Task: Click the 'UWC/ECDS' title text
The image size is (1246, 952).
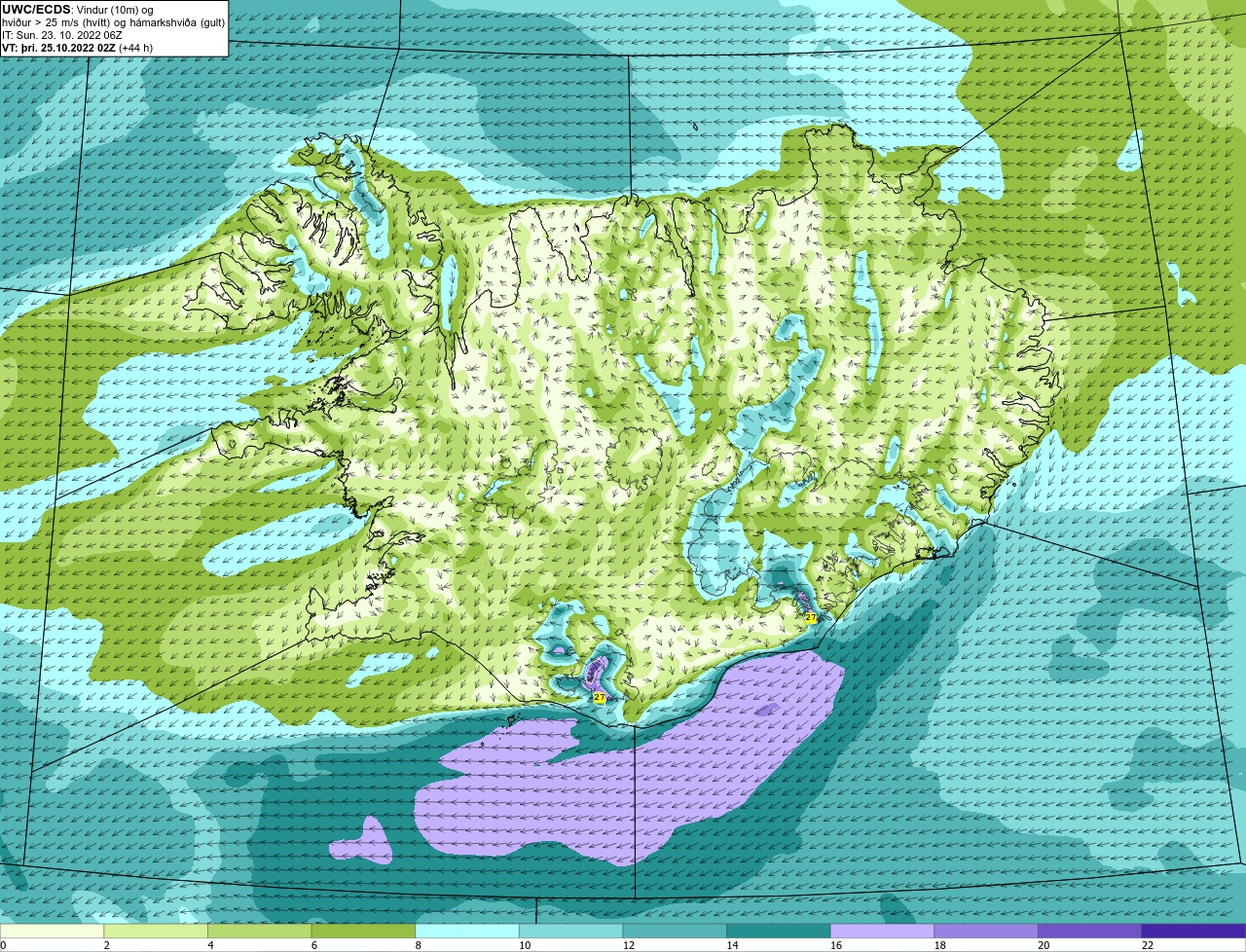Action: (36, 10)
